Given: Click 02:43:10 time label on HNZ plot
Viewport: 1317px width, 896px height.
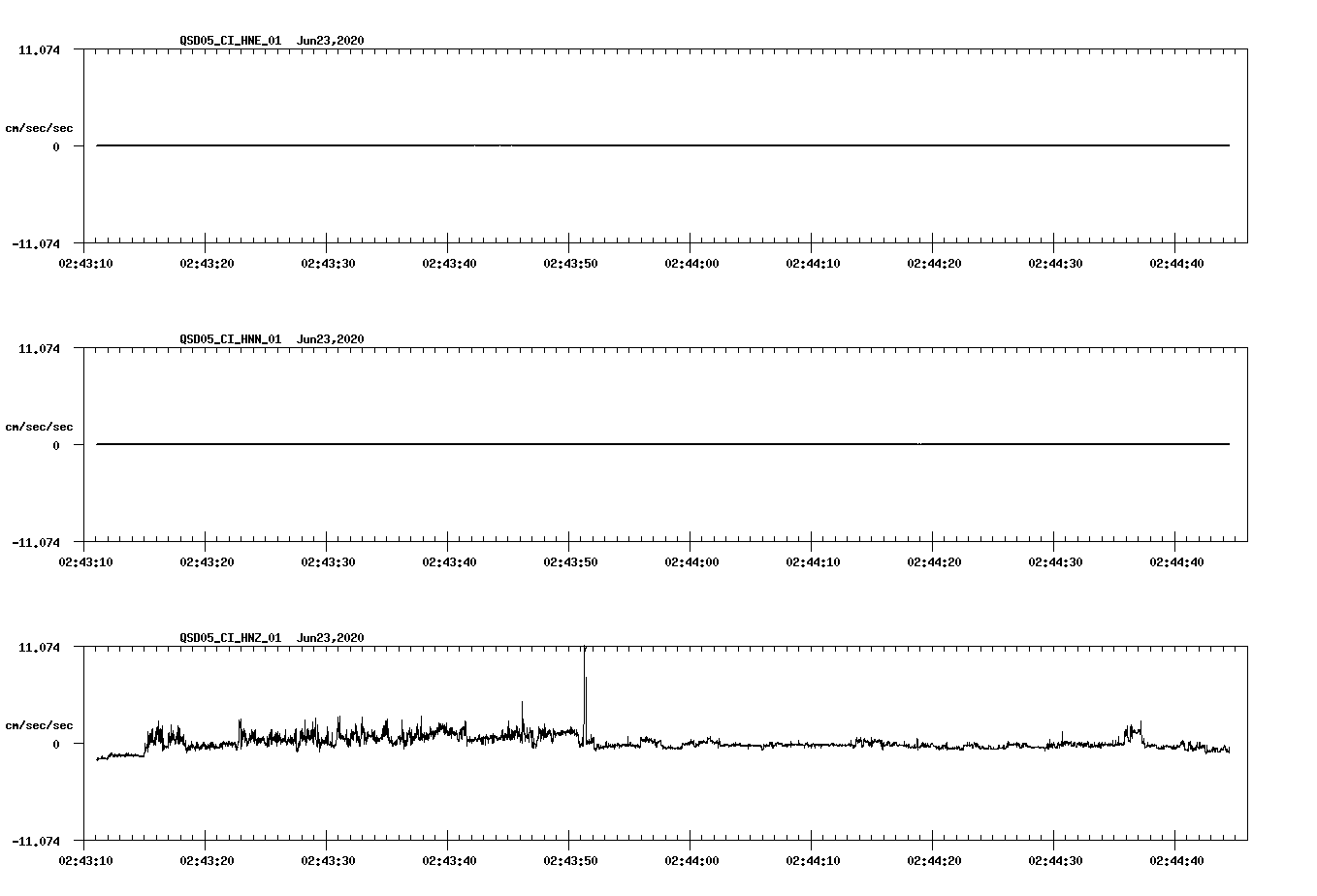Looking at the screenshot, I should [x=85, y=860].
